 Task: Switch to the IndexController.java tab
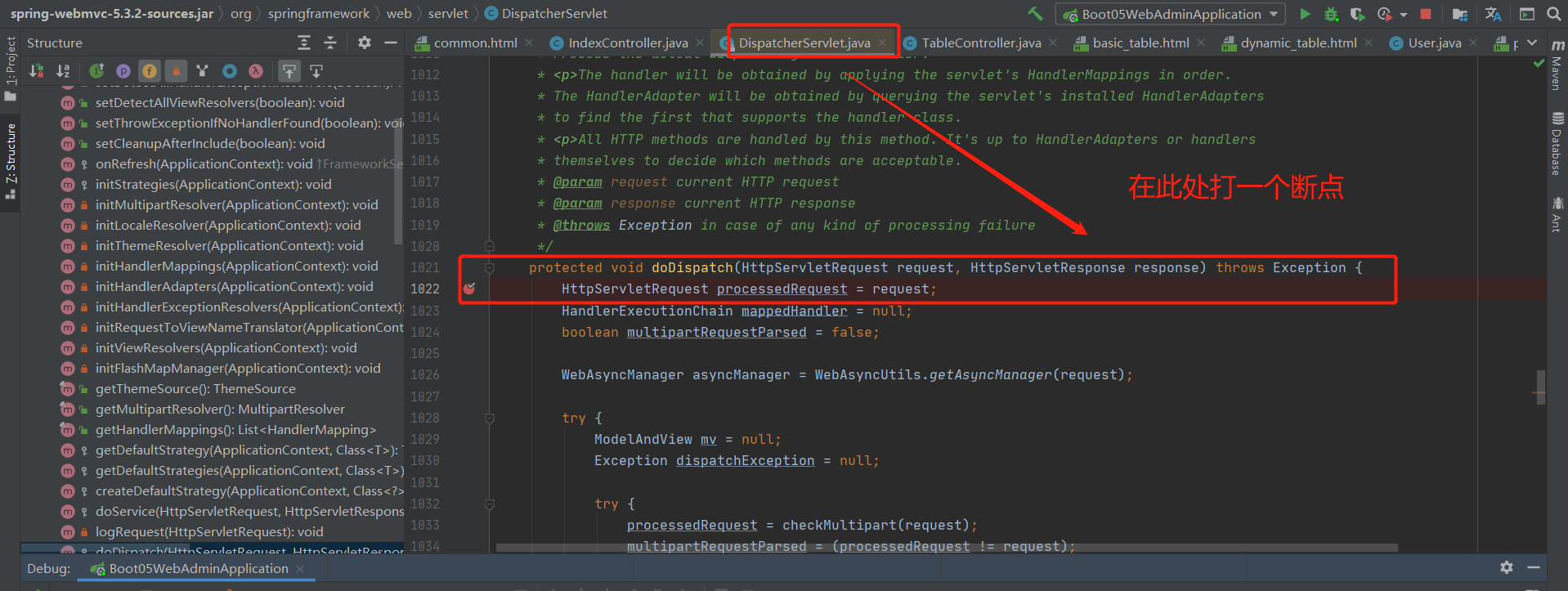pyautogui.click(x=628, y=43)
